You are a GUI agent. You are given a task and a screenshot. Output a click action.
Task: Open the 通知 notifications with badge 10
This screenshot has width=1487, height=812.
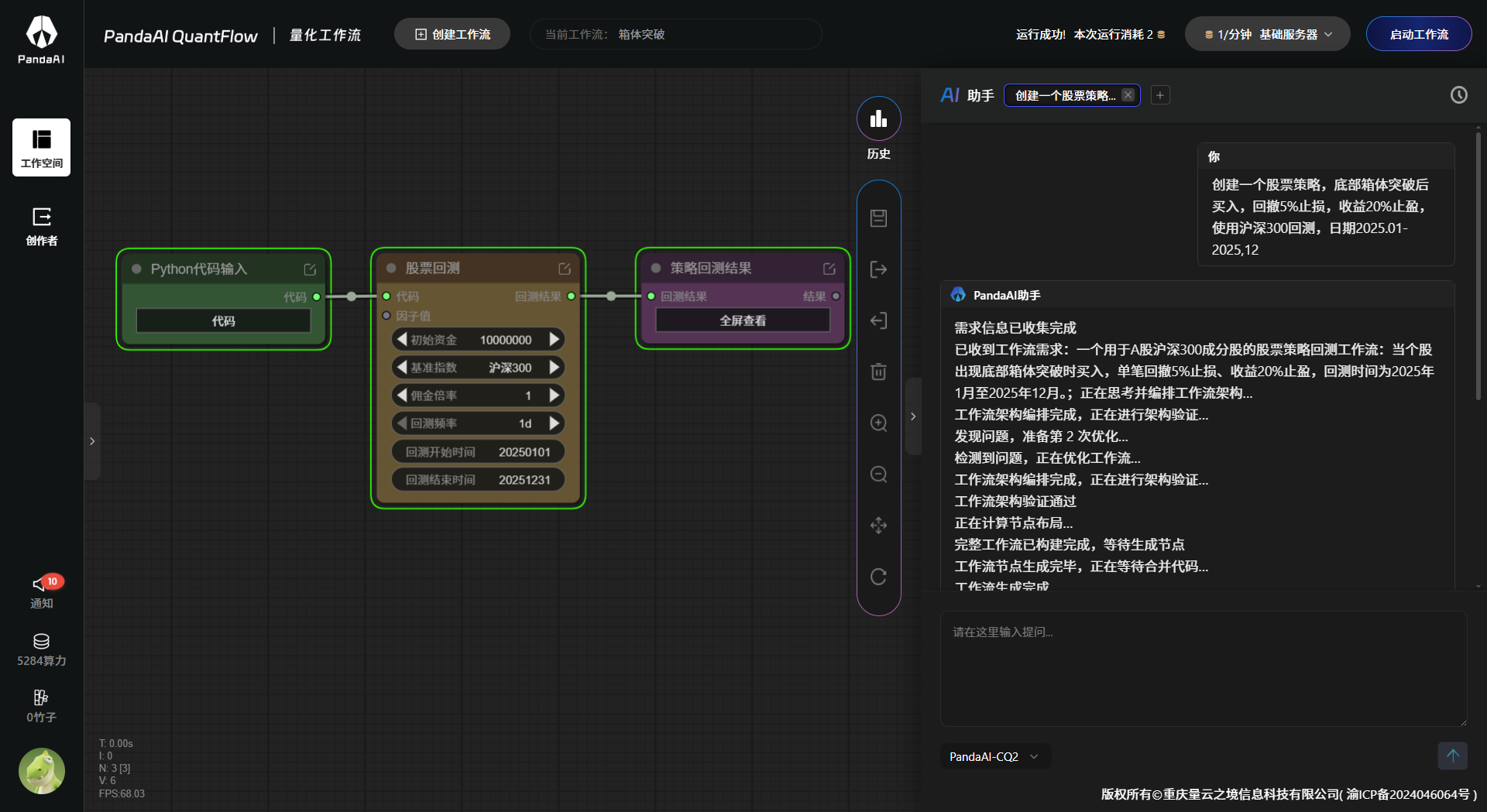coord(43,592)
